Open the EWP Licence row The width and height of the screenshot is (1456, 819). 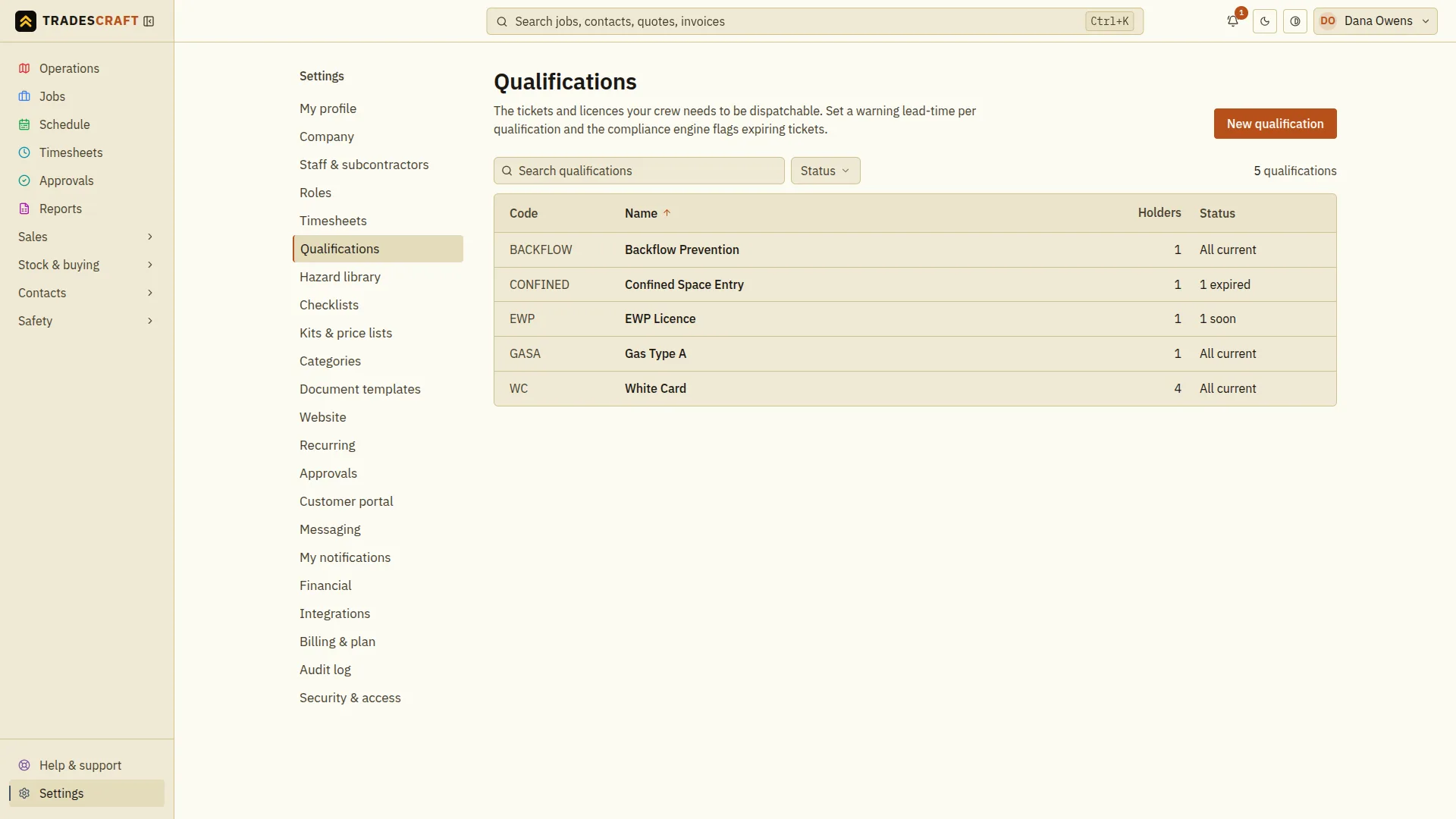[x=915, y=318]
